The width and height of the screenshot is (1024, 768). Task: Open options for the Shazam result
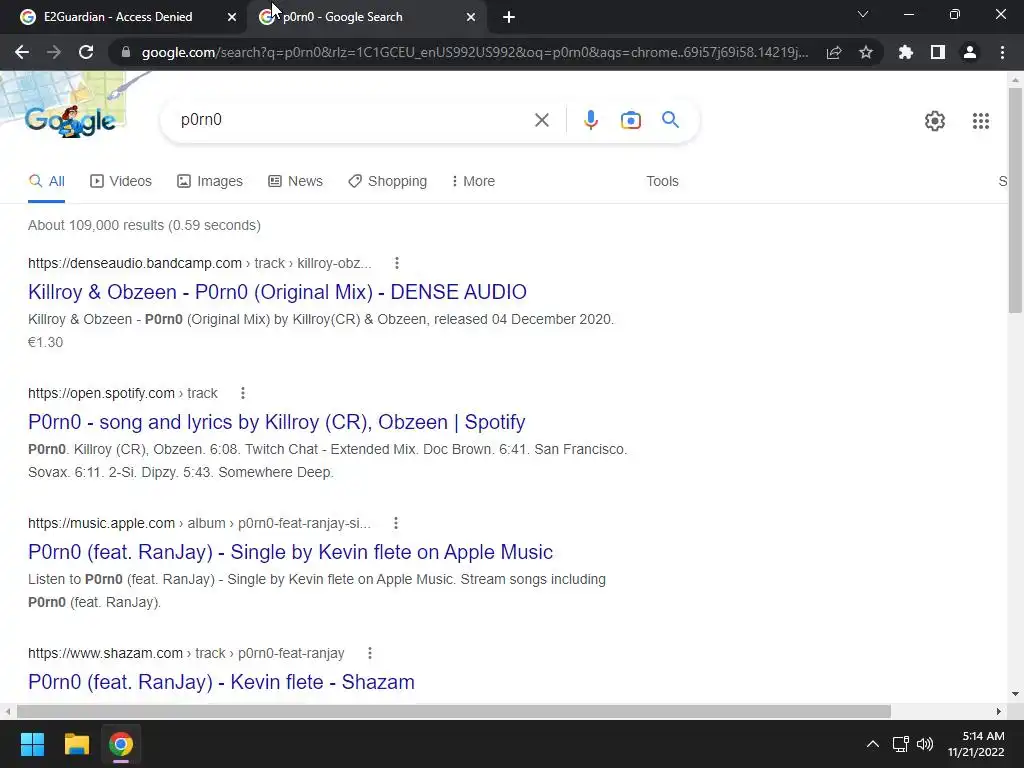pos(370,653)
